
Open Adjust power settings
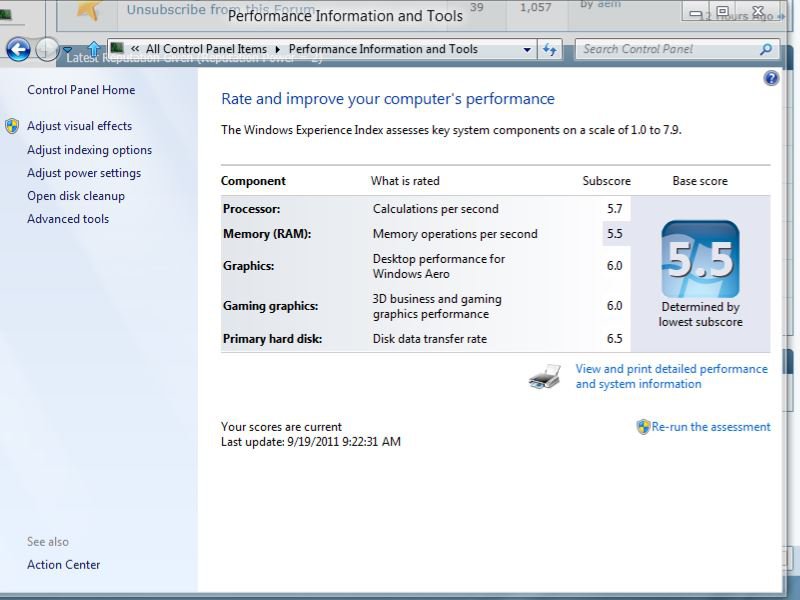pos(84,173)
